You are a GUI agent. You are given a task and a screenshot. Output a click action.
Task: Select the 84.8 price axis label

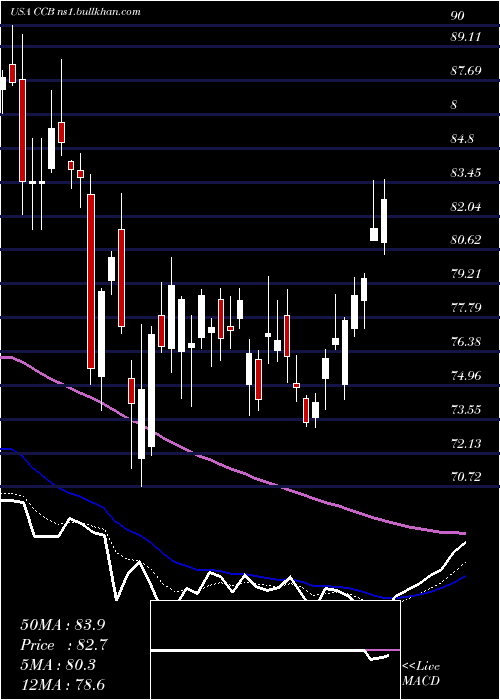(x=462, y=139)
